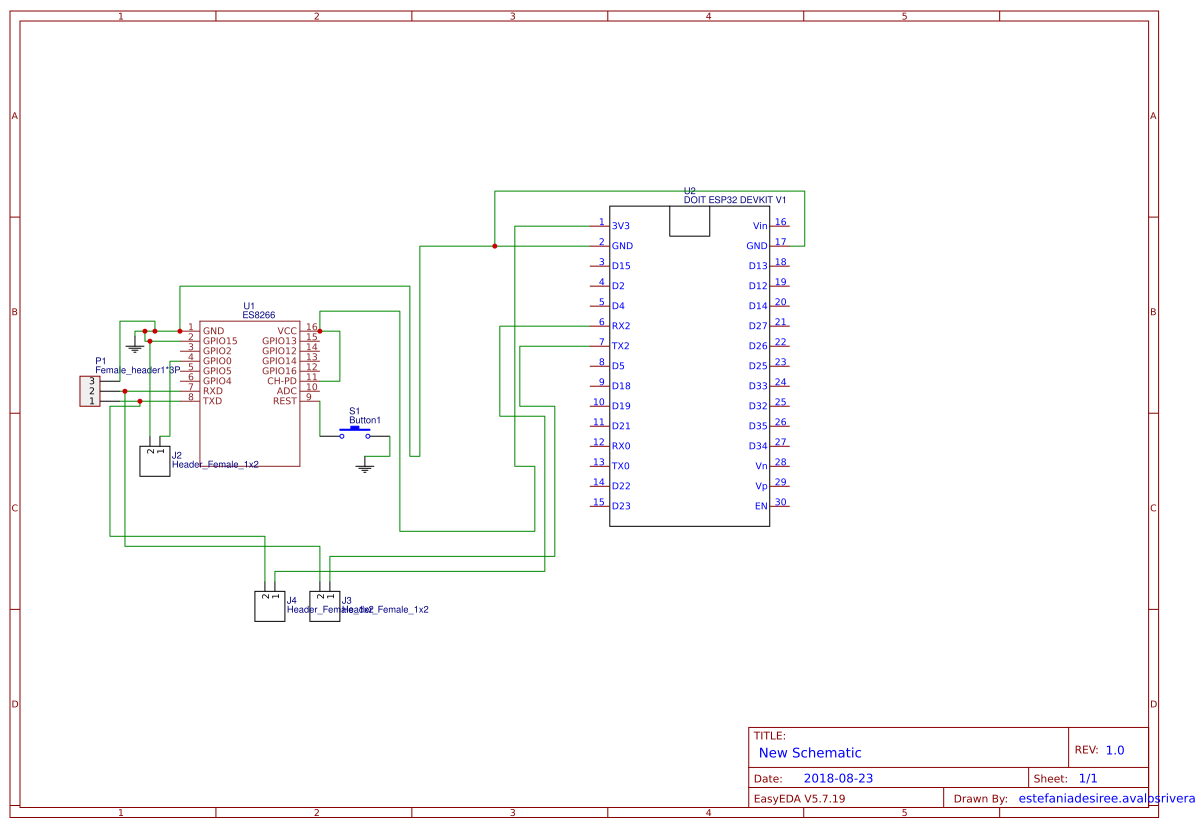The width and height of the screenshot is (1204, 828).
Task: Click the ground symbol below Button1
Action: (365, 465)
